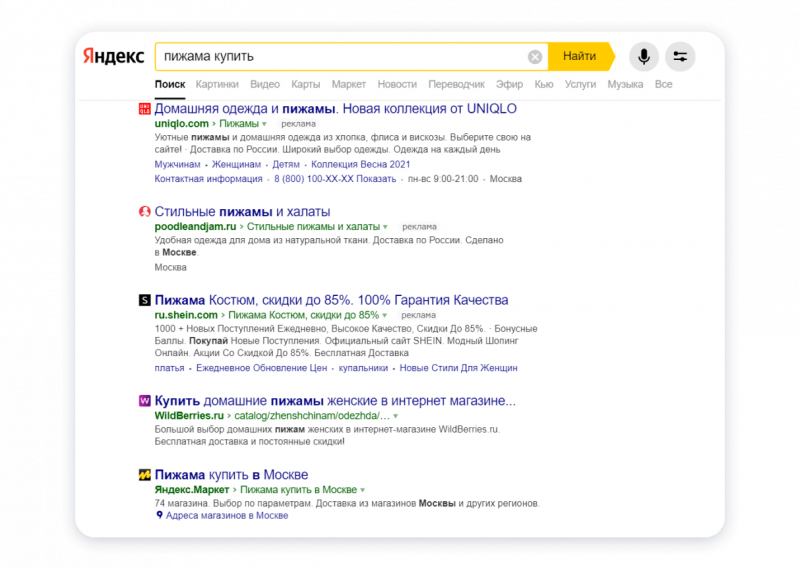800x569 pixels.
Task: Click the UNIQLO favicon
Action: (x=145, y=109)
